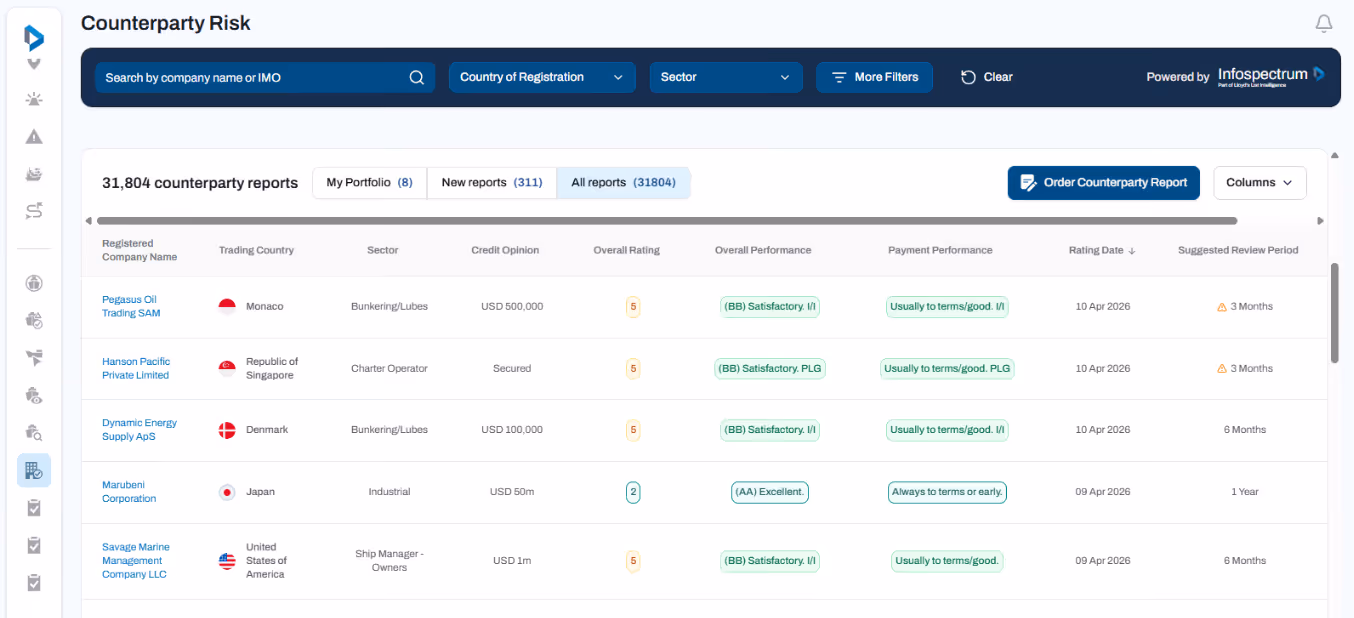Switch to New reports tab
1354x618 pixels.
492,183
